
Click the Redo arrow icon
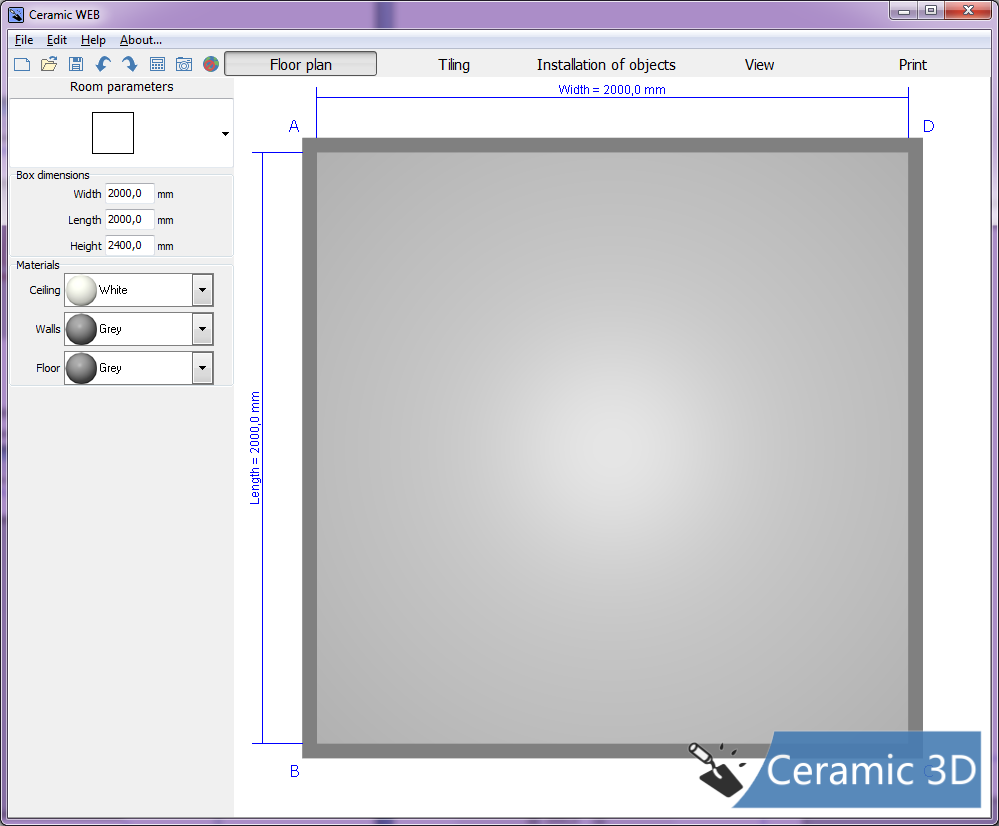[x=130, y=64]
